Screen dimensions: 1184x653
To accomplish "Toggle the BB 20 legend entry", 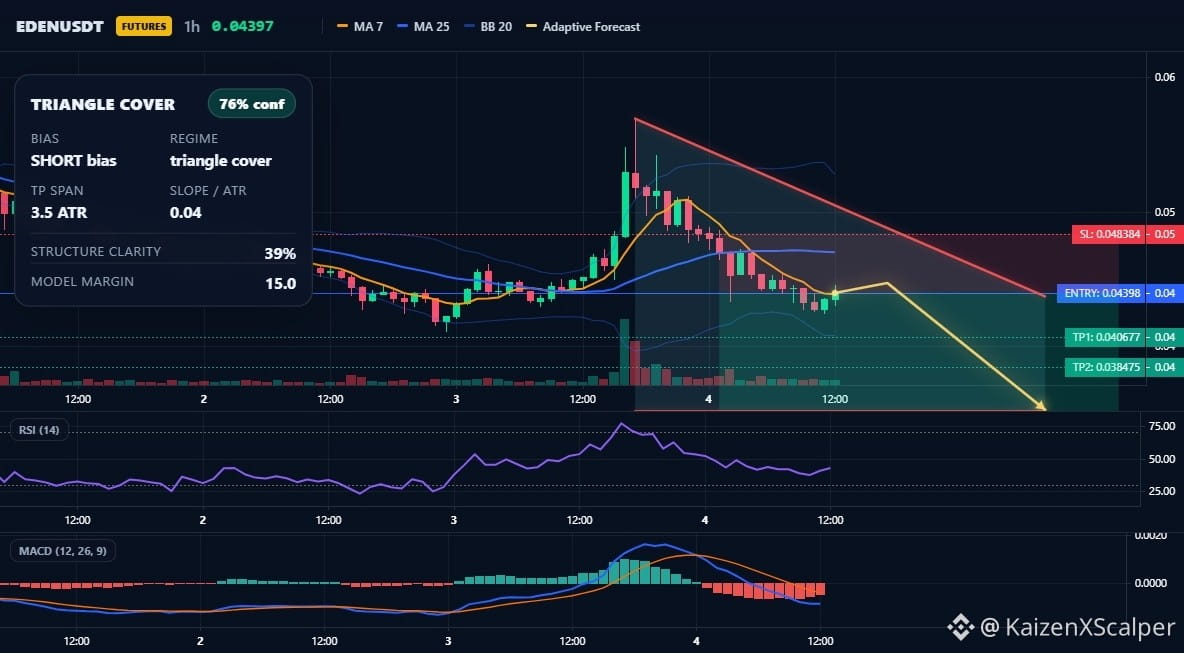I will (x=488, y=26).
